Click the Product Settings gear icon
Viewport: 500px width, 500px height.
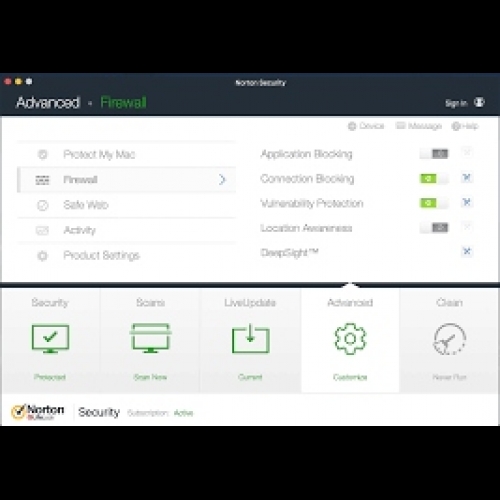coord(43,256)
